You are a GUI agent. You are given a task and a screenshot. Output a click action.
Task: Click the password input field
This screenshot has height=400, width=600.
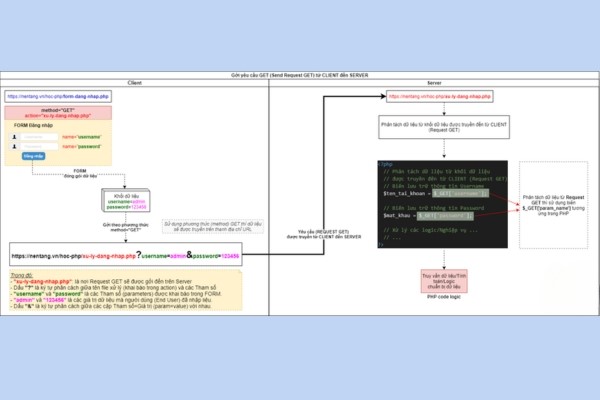(40, 145)
